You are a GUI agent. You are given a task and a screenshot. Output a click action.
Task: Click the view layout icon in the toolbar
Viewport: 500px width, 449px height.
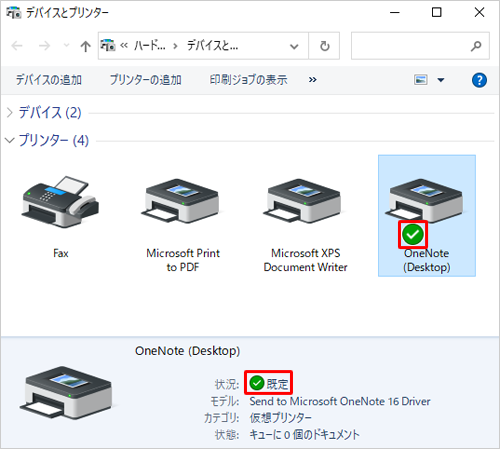[421, 80]
